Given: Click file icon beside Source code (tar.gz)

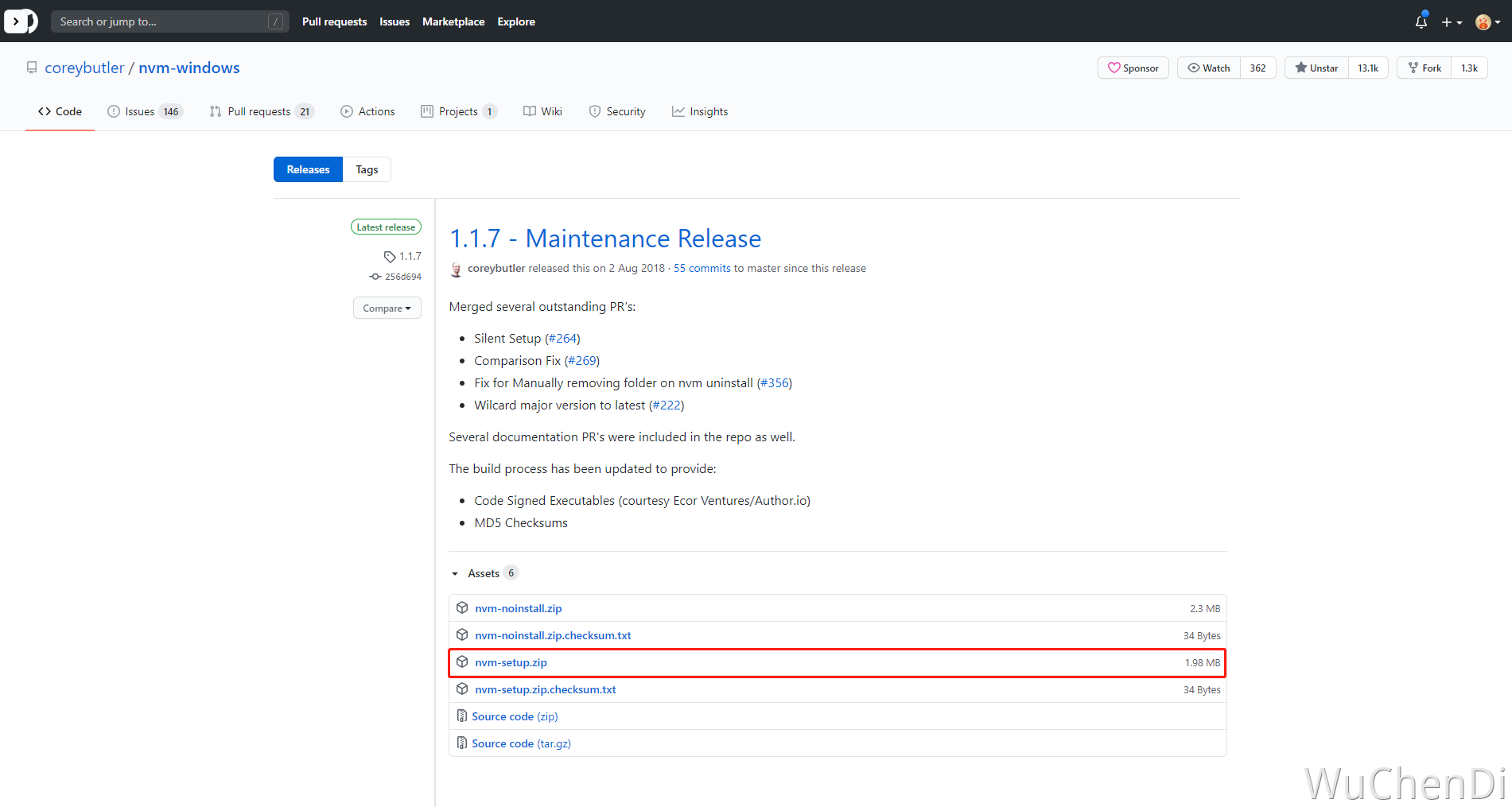Looking at the screenshot, I should [462, 743].
